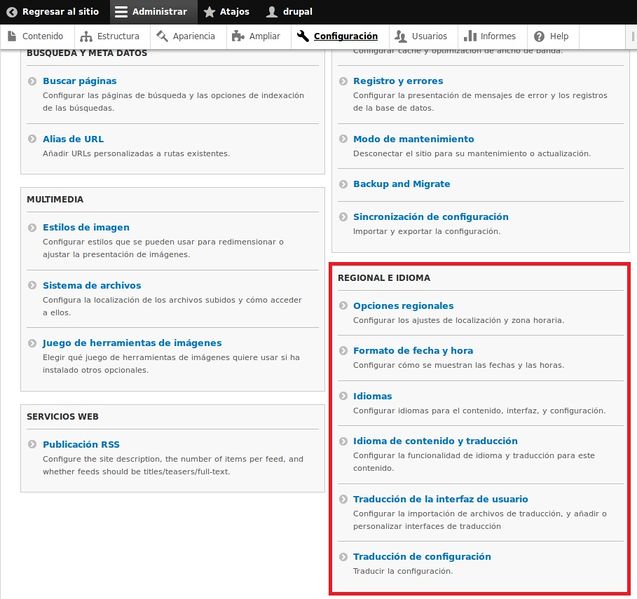Click the arrow bullet beside Estilos de imagen

tap(32, 228)
